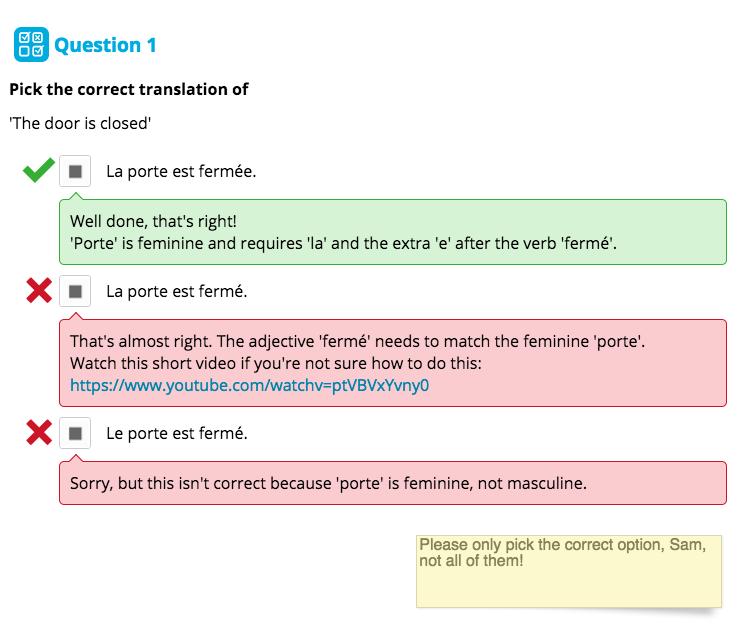Click the quiz icon beside Question 1
The width and height of the screenshot is (738, 627).
pyautogui.click(x=31, y=45)
